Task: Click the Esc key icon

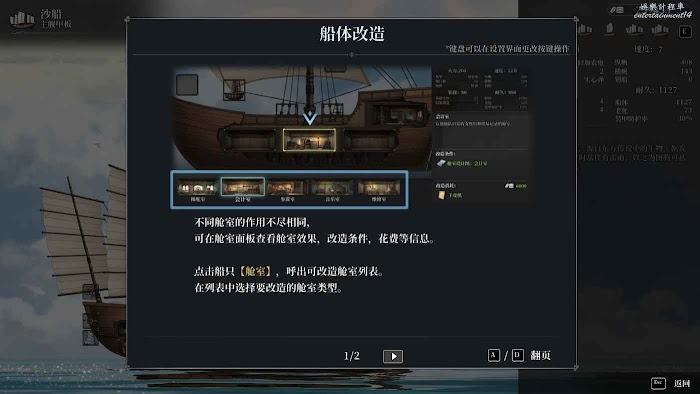Action: (x=658, y=383)
